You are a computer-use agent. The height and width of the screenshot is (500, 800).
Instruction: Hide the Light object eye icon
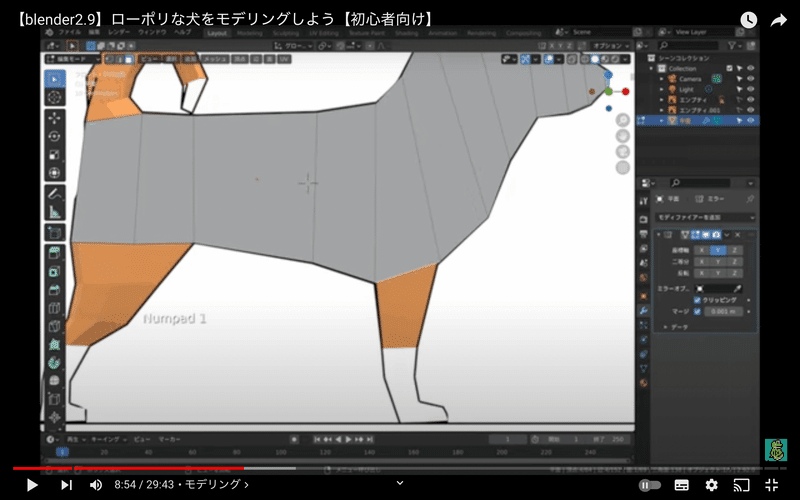tap(751, 89)
